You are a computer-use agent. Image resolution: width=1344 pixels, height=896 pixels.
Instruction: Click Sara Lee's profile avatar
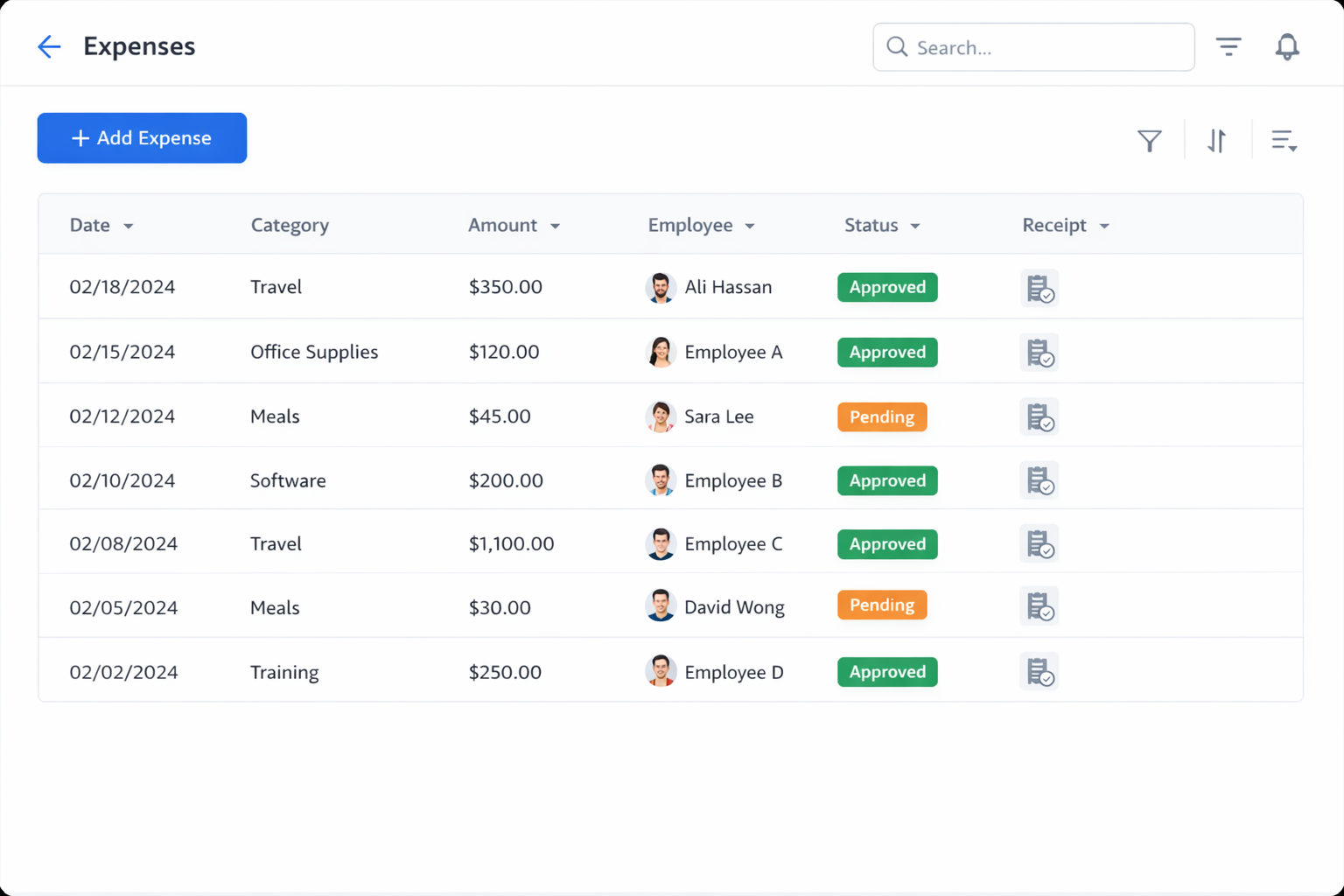661,416
